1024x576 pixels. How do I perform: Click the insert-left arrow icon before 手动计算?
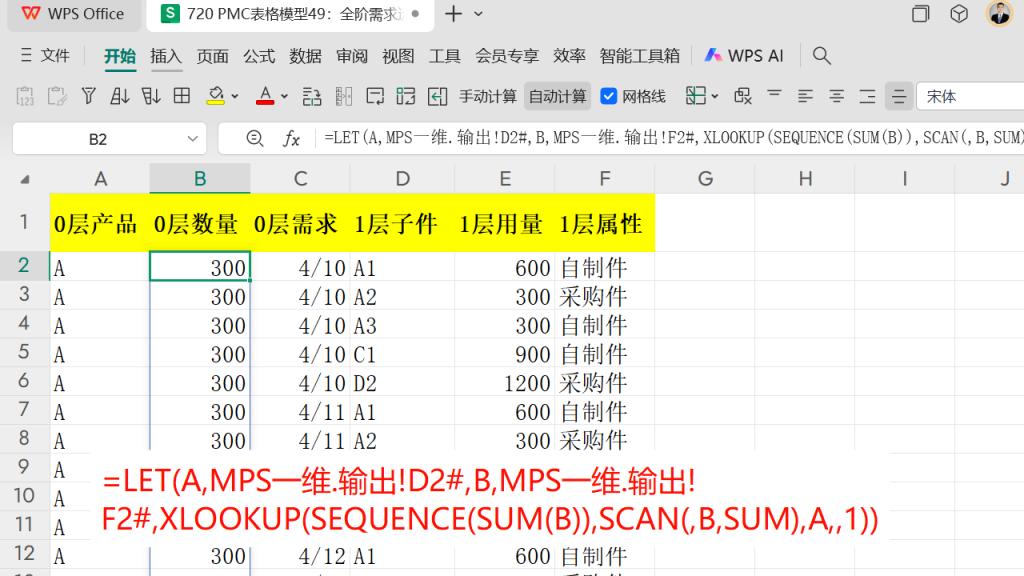(x=437, y=97)
